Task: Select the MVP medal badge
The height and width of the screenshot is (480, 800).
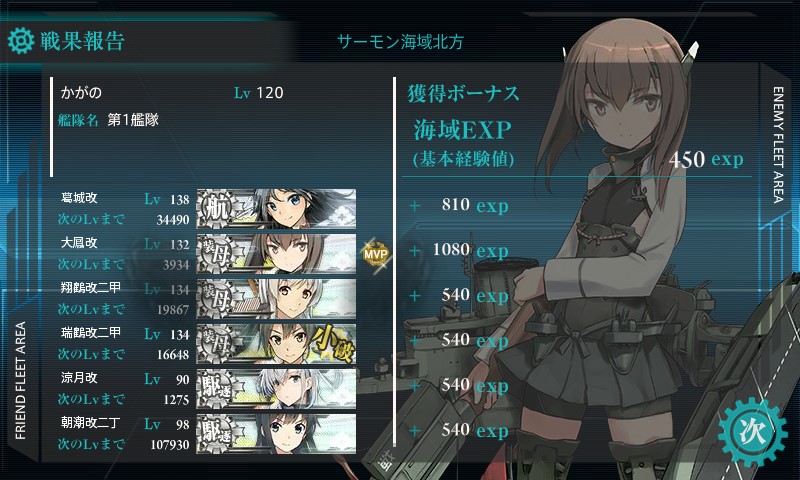Action: click(376, 254)
